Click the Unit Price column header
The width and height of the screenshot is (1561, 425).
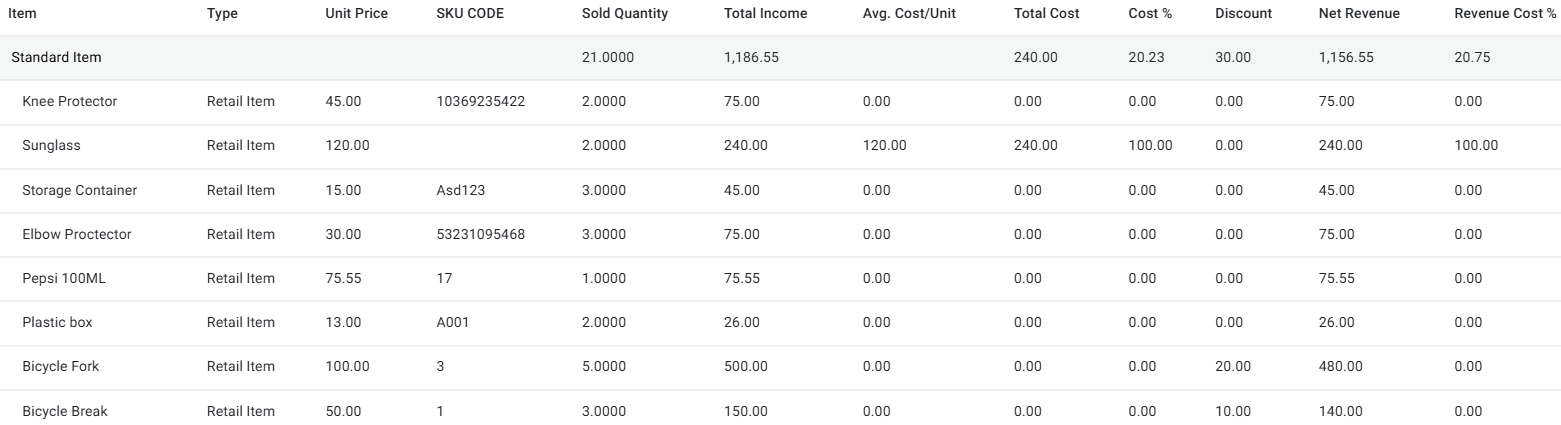(x=356, y=14)
